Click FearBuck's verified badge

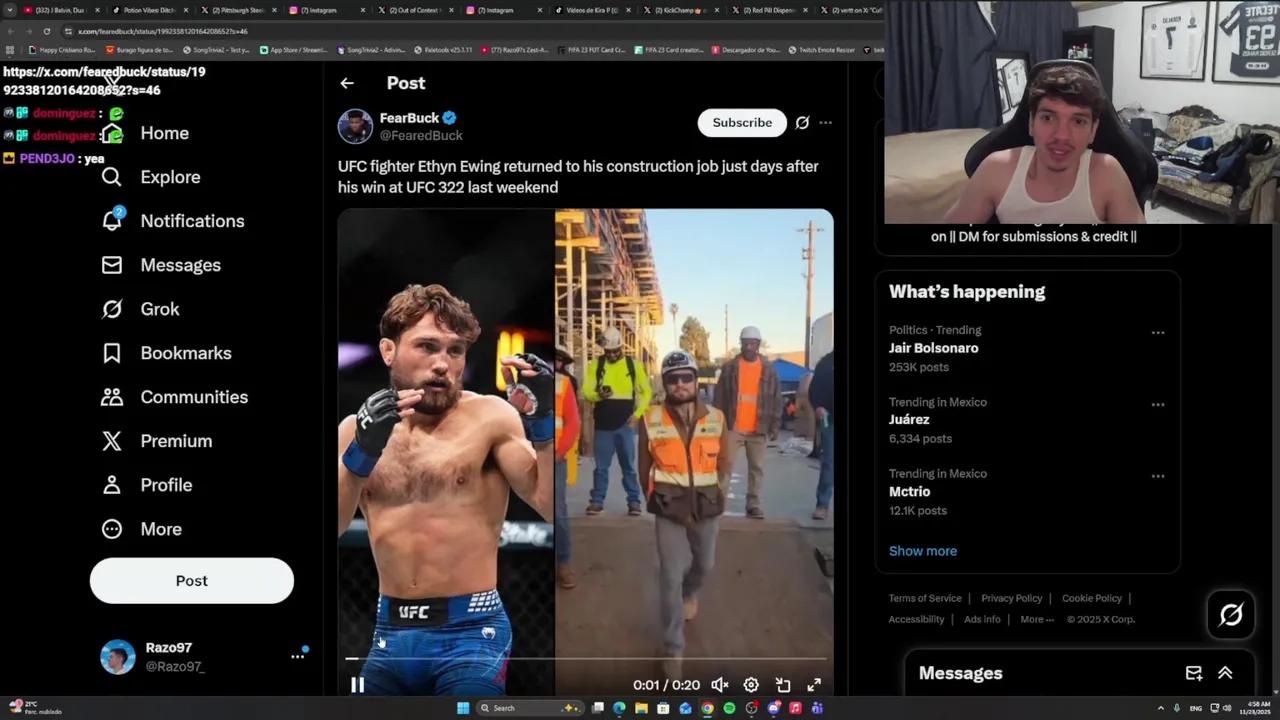(450, 118)
